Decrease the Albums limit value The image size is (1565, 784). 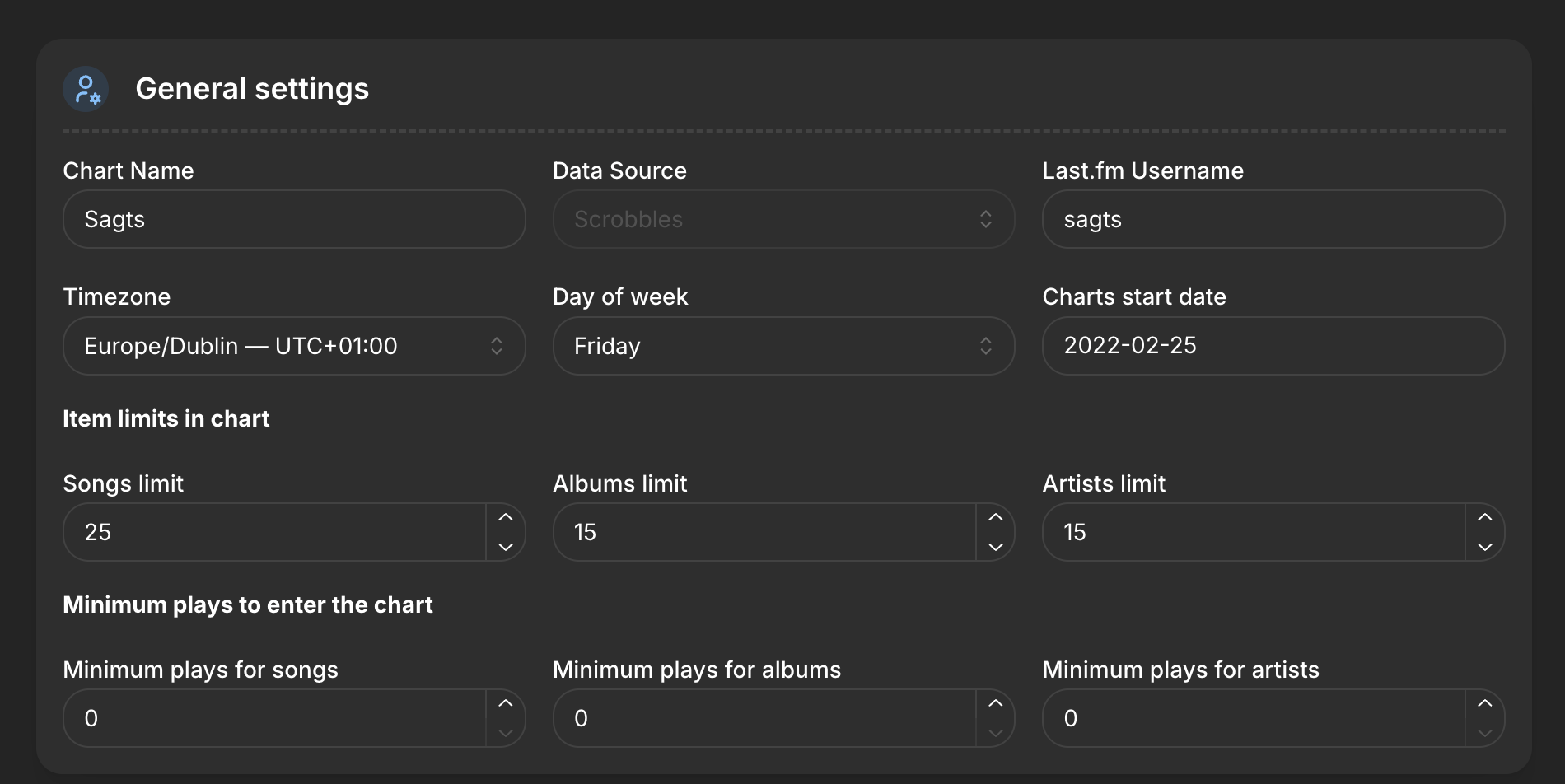coord(995,547)
